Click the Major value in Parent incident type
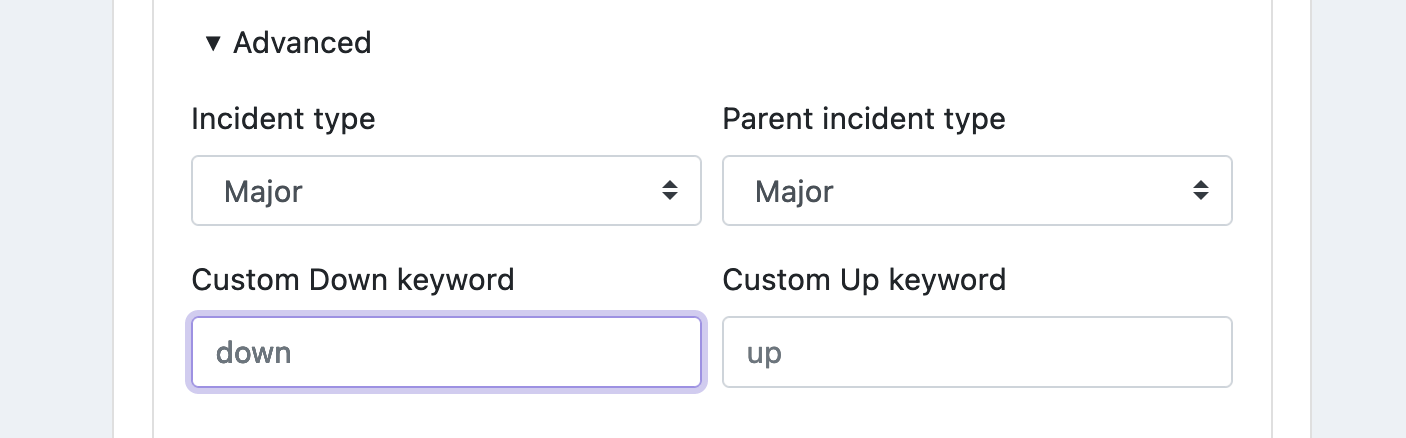Screen dimensions: 1406x438 click(794, 191)
